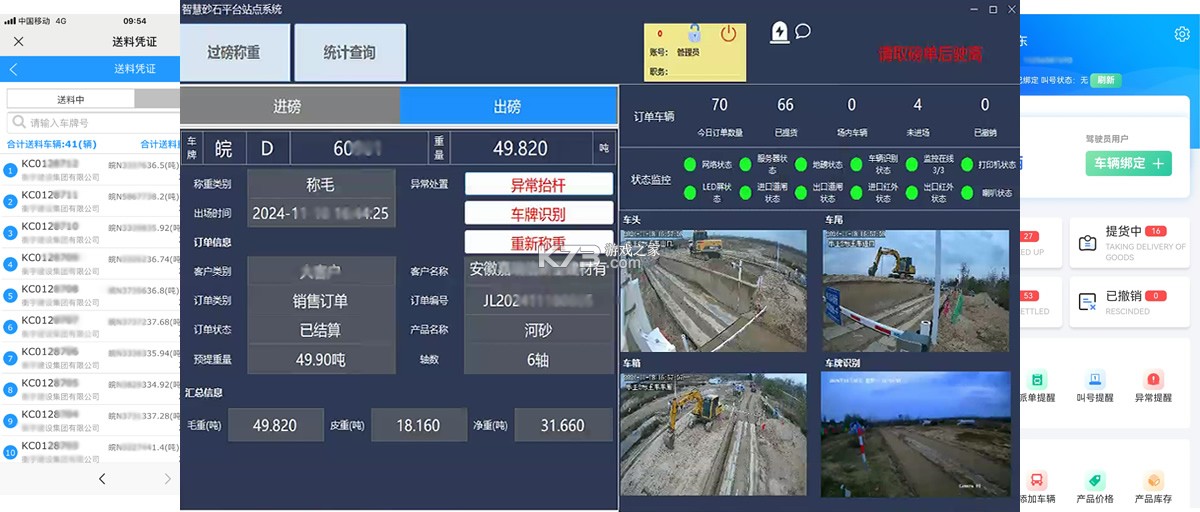Click the license plate province field 皖
The image size is (1200, 512).
(x=223, y=149)
